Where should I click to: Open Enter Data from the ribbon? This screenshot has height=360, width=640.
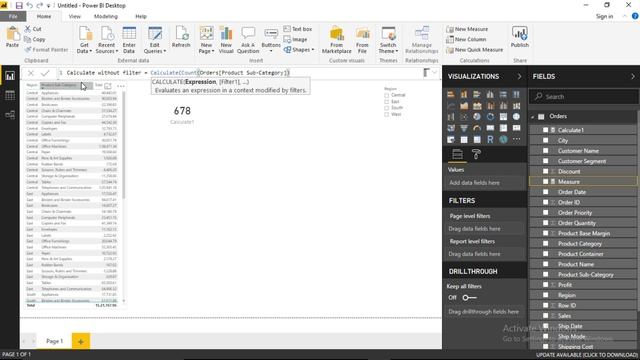click(x=129, y=40)
